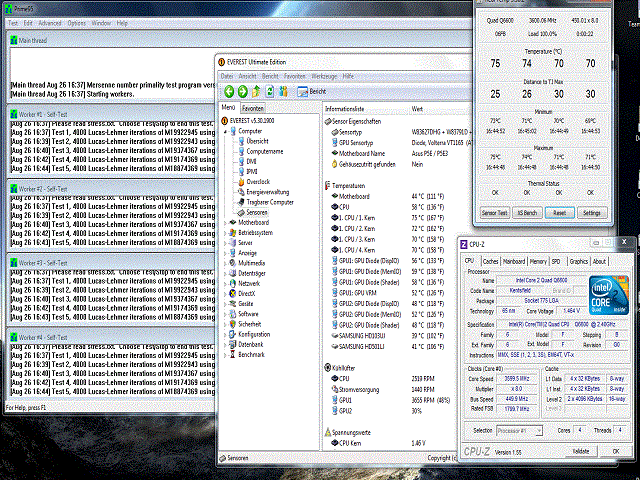Image resolution: width=640 pixels, height=480 pixels.
Task: Open the Test menu in Prime95
Action: pyautogui.click(x=13, y=23)
